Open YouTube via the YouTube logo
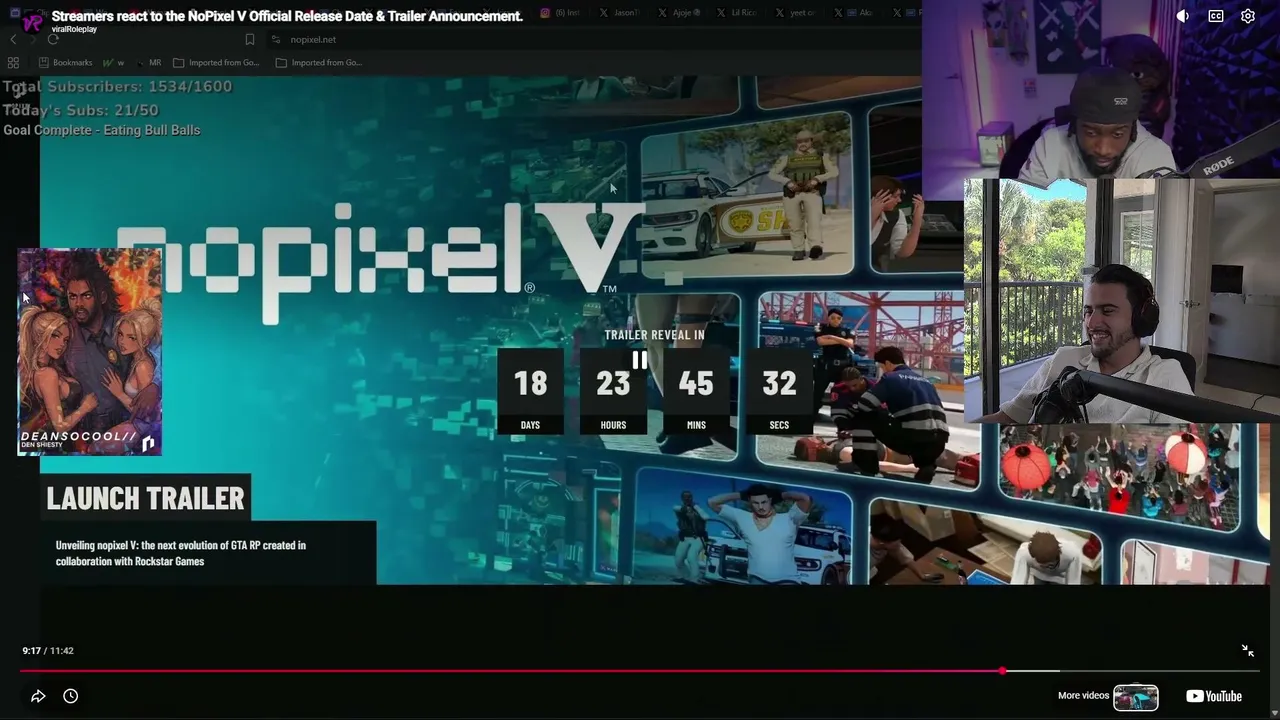Screen dimensions: 1280x720 click(x=1214, y=696)
